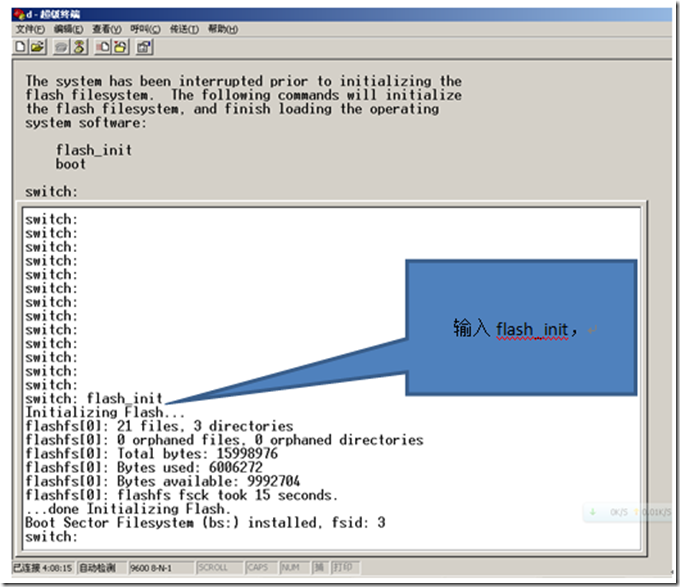680x587 pixels.
Task: Click the HyperTerminal title bar app icon
Action: (19, 14)
